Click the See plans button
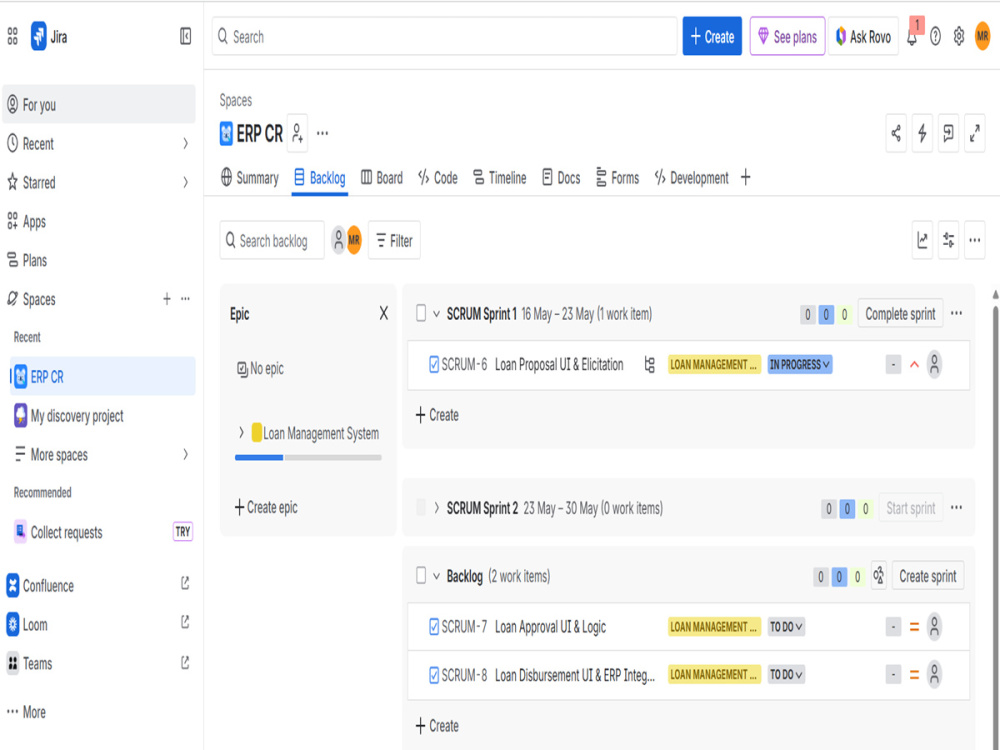The width and height of the screenshot is (1000, 750). coord(788,36)
